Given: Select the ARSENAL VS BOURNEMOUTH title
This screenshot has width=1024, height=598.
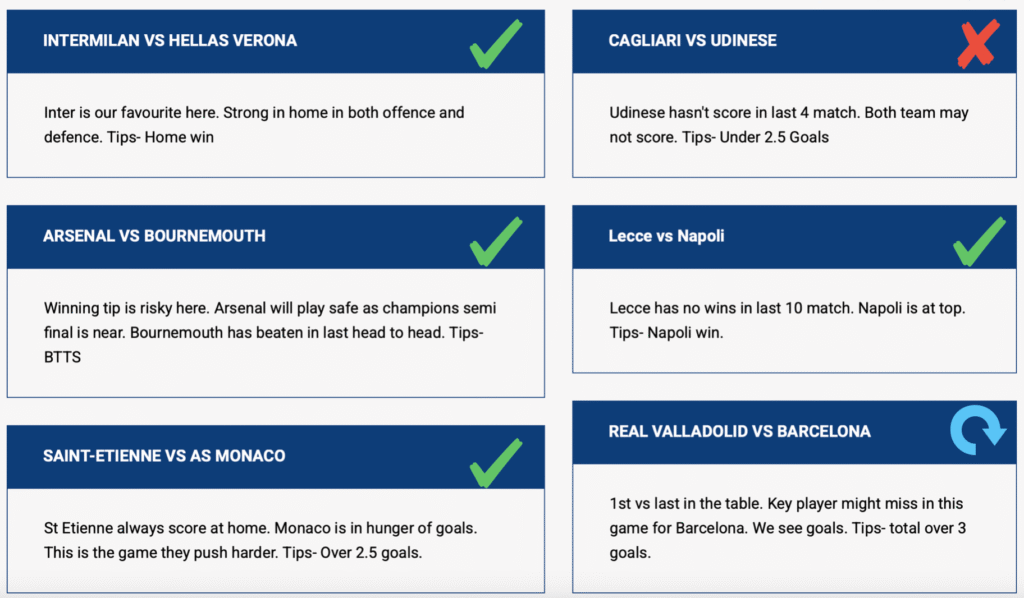Looking at the screenshot, I should 154,236.
